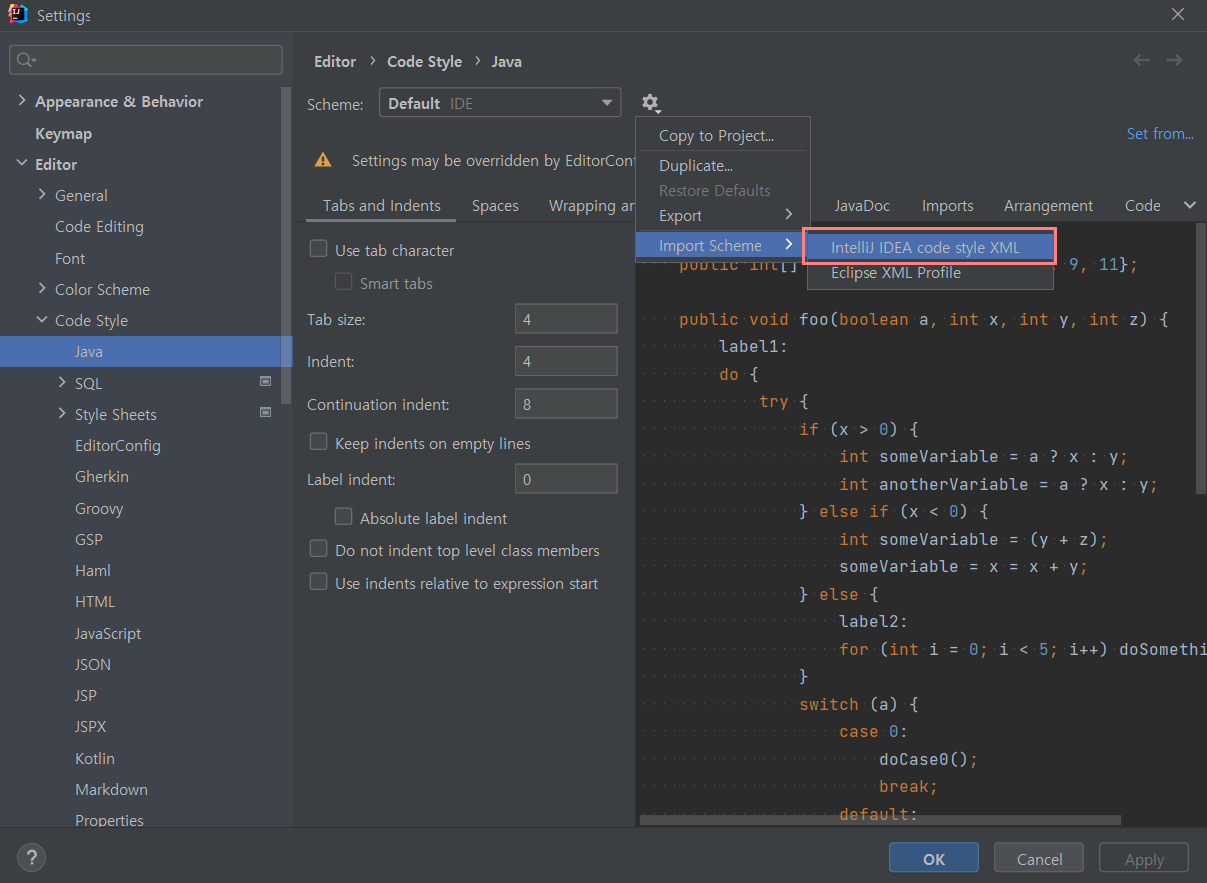This screenshot has width=1207, height=883.
Task: Switch to the Spaces tab
Action: tap(495, 205)
